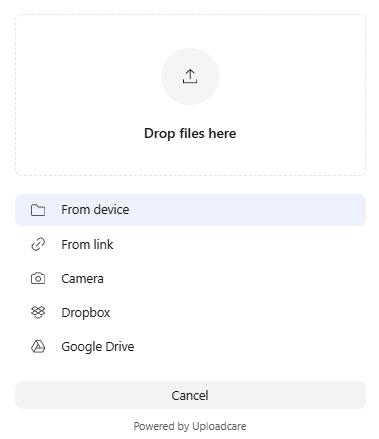Open the Camera source option
The image size is (379, 439).
point(190,278)
